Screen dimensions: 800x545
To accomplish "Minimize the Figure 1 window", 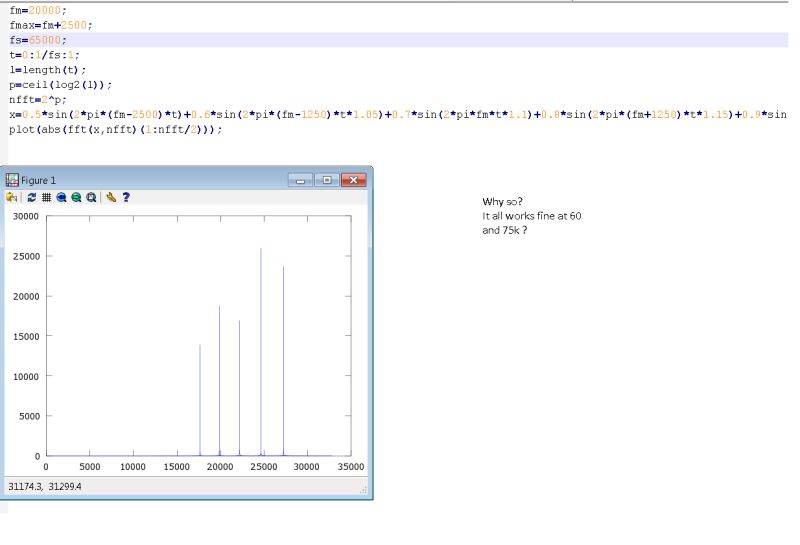I will (x=300, y=180).
